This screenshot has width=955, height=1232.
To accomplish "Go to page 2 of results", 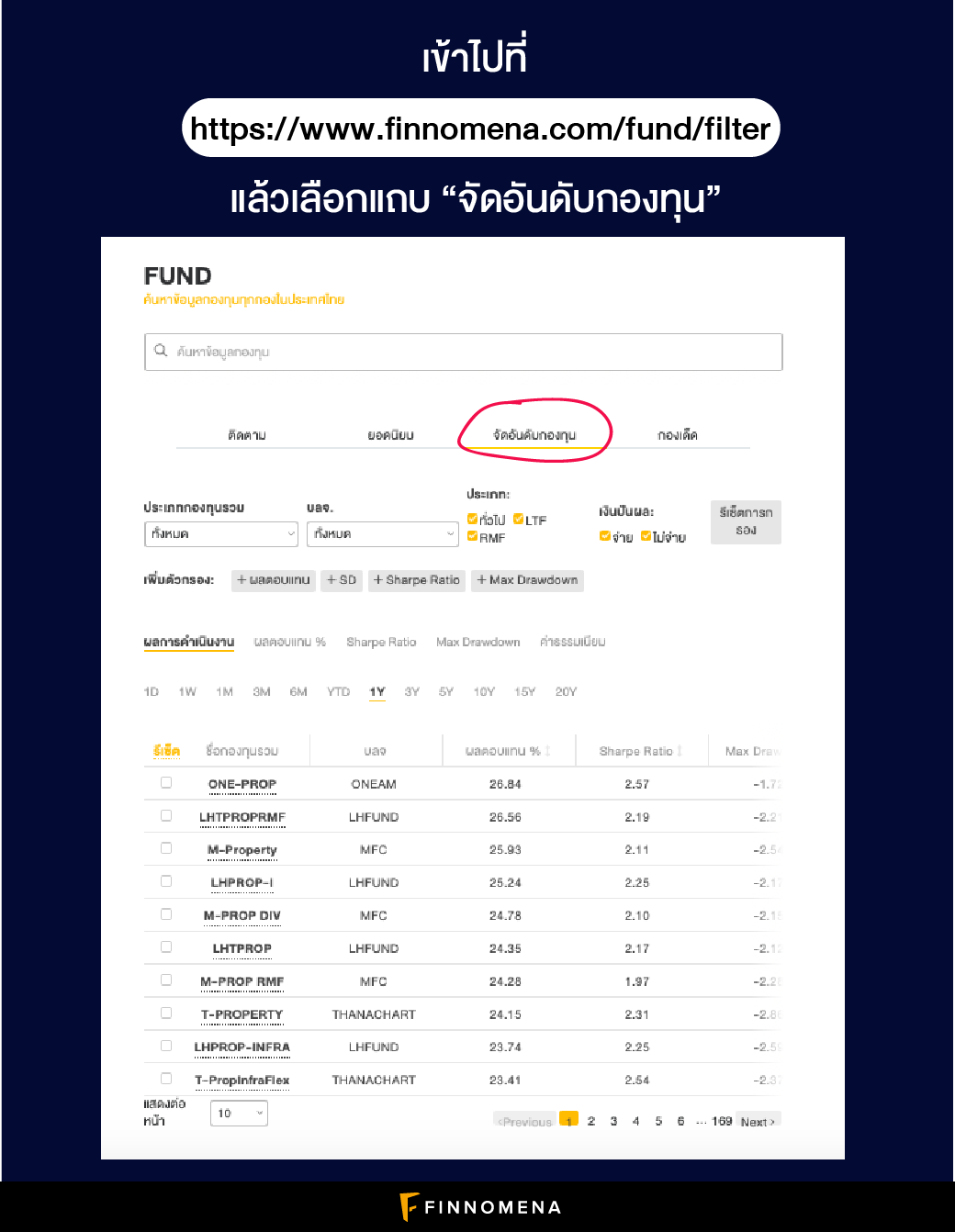I will click(x=591, y=1121).
